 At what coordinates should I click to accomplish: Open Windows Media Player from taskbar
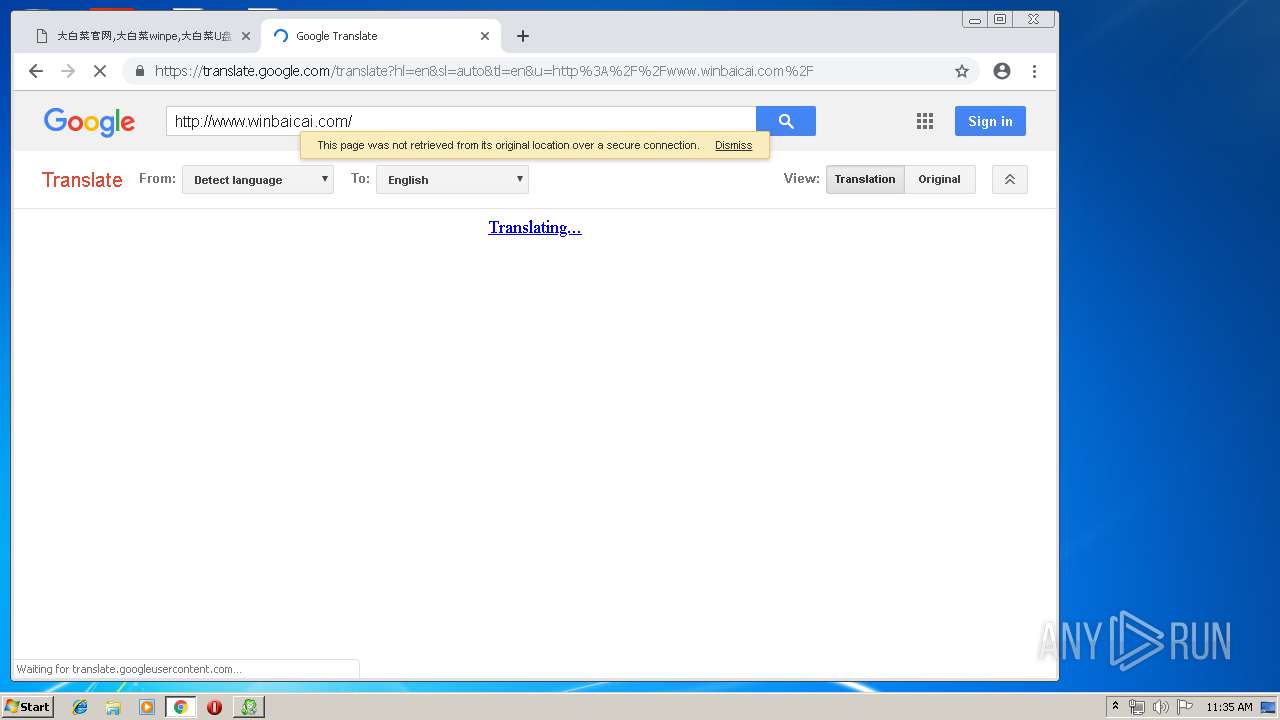coord(147,707)
